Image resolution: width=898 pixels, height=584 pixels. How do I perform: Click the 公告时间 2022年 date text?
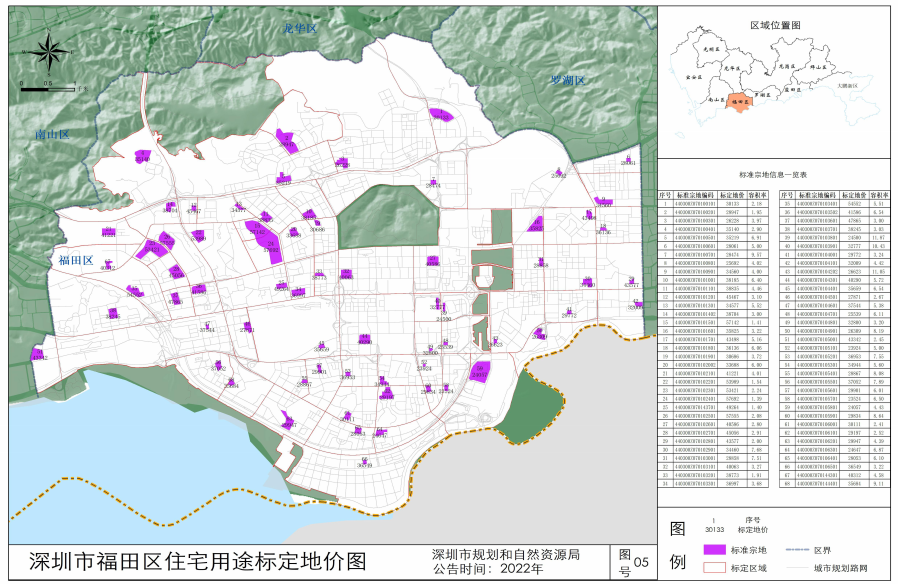[488, 569]
